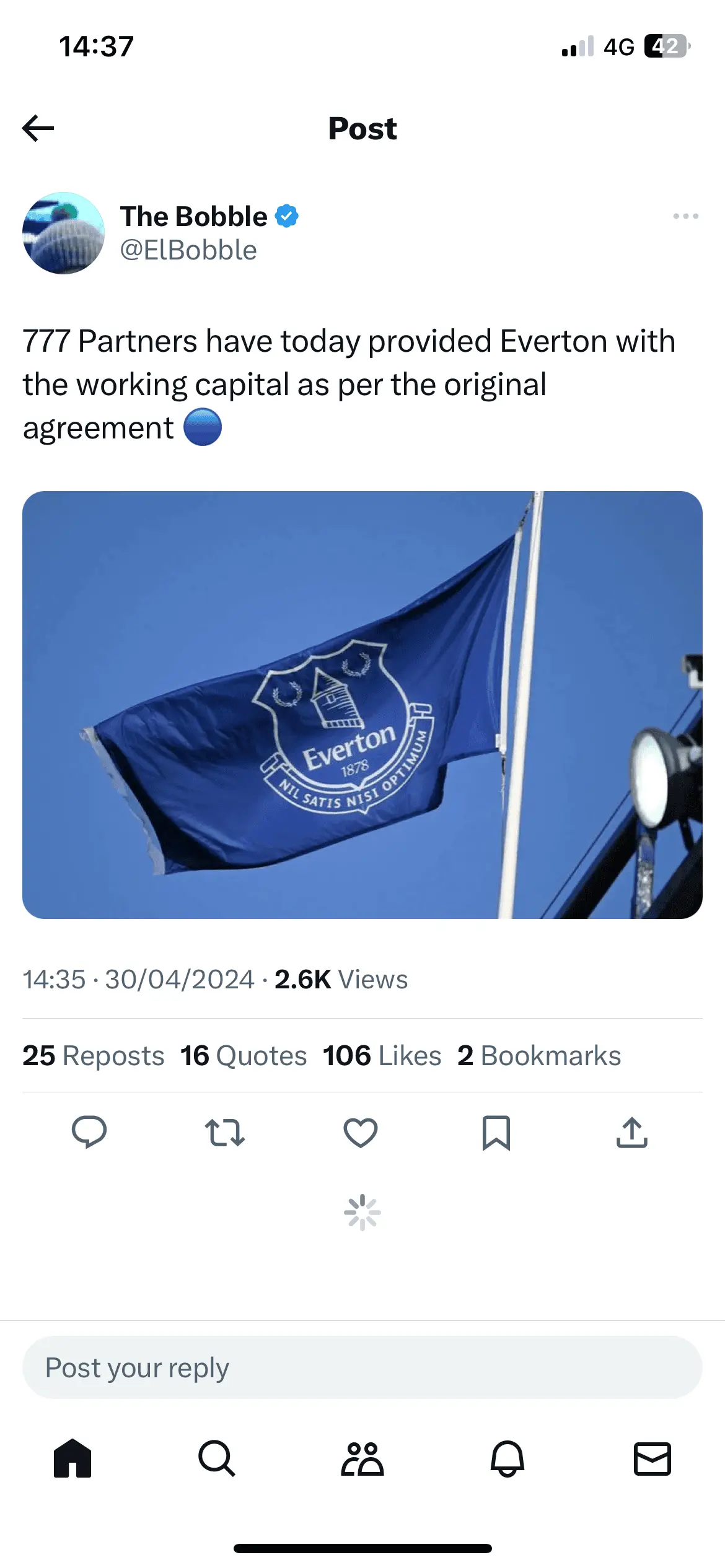Open the Notifications bell icon
Viewport: 725px width, 1568px height.
click(x=507, y=1458)
